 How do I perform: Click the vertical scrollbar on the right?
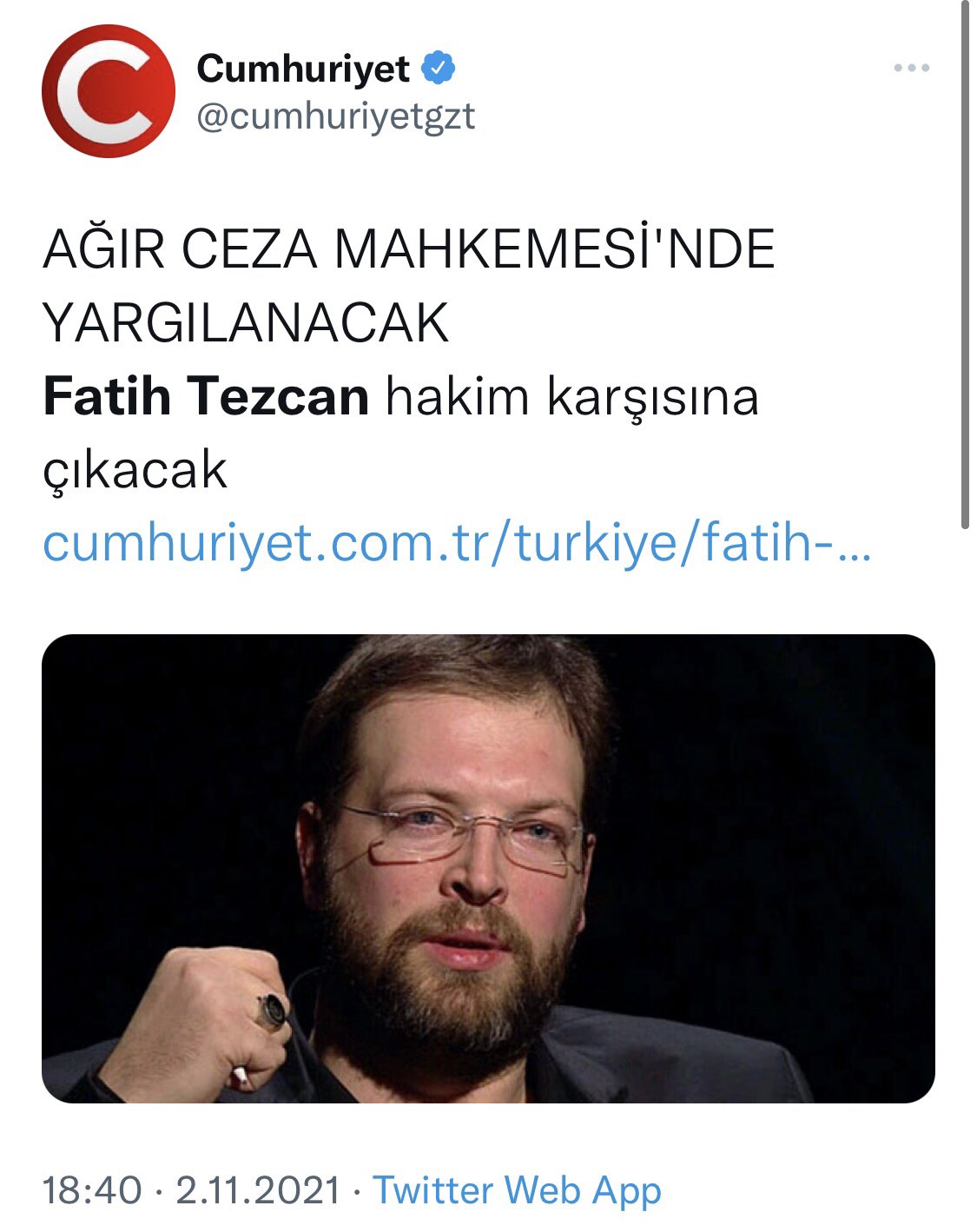(965, 264)
